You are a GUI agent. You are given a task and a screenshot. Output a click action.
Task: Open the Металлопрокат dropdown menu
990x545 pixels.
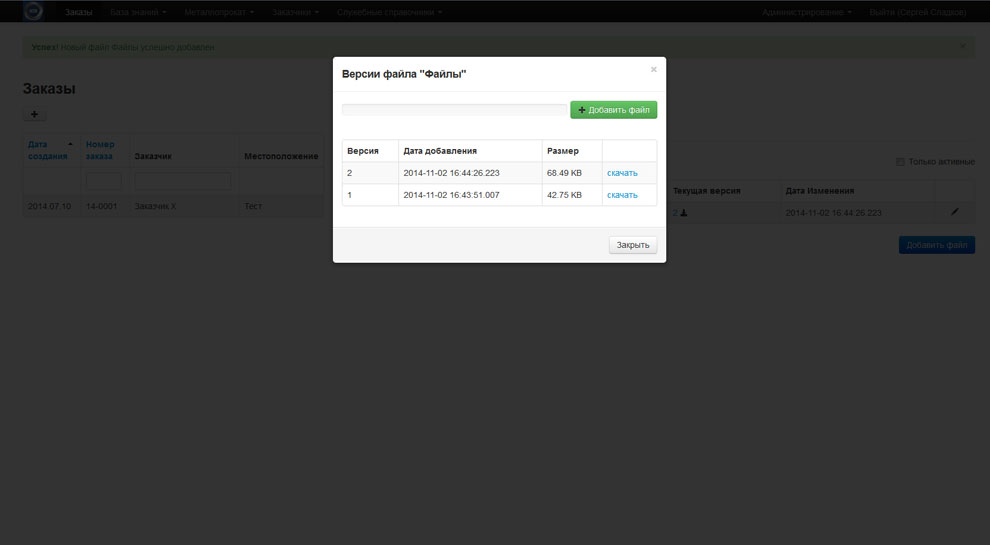click(219, 12)
